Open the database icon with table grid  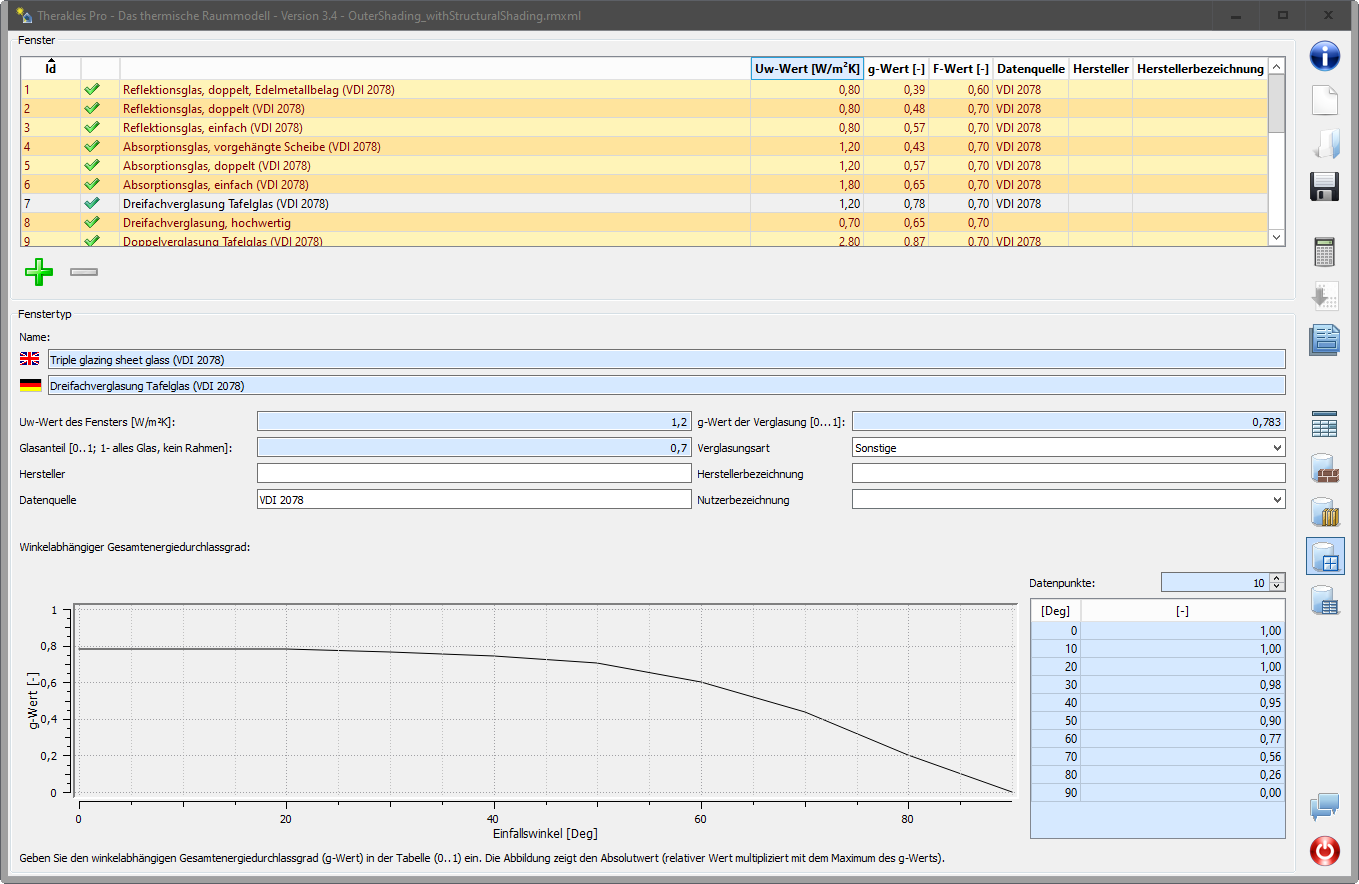(1325, 600)
